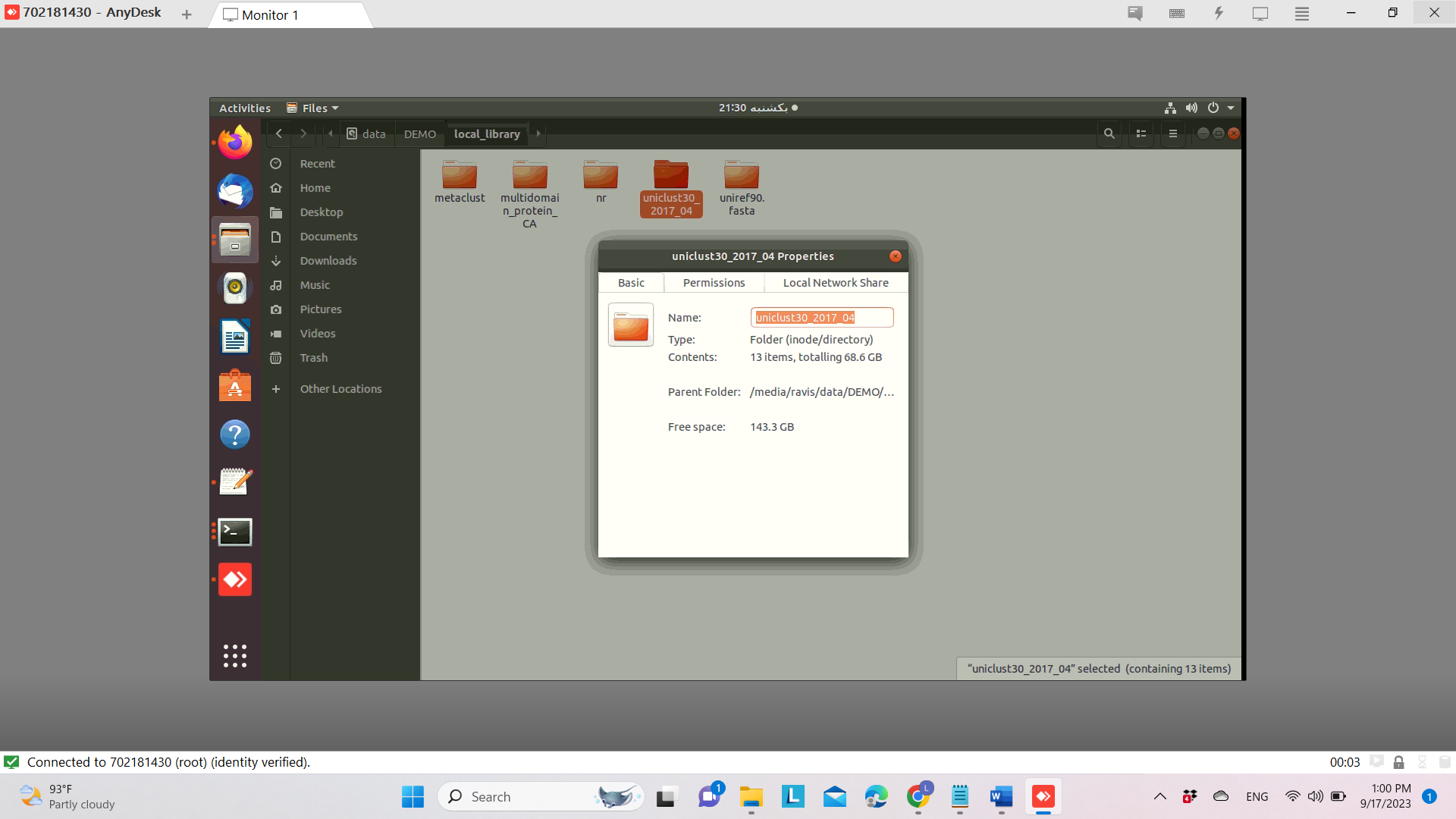
Task: Click the Help/question mark icon in dock
Action: (235, 435)
